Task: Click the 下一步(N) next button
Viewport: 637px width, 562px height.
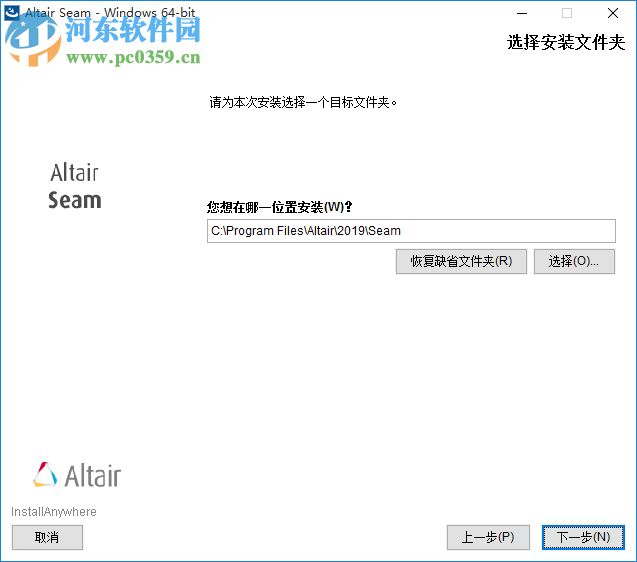Action: point(583,537)
